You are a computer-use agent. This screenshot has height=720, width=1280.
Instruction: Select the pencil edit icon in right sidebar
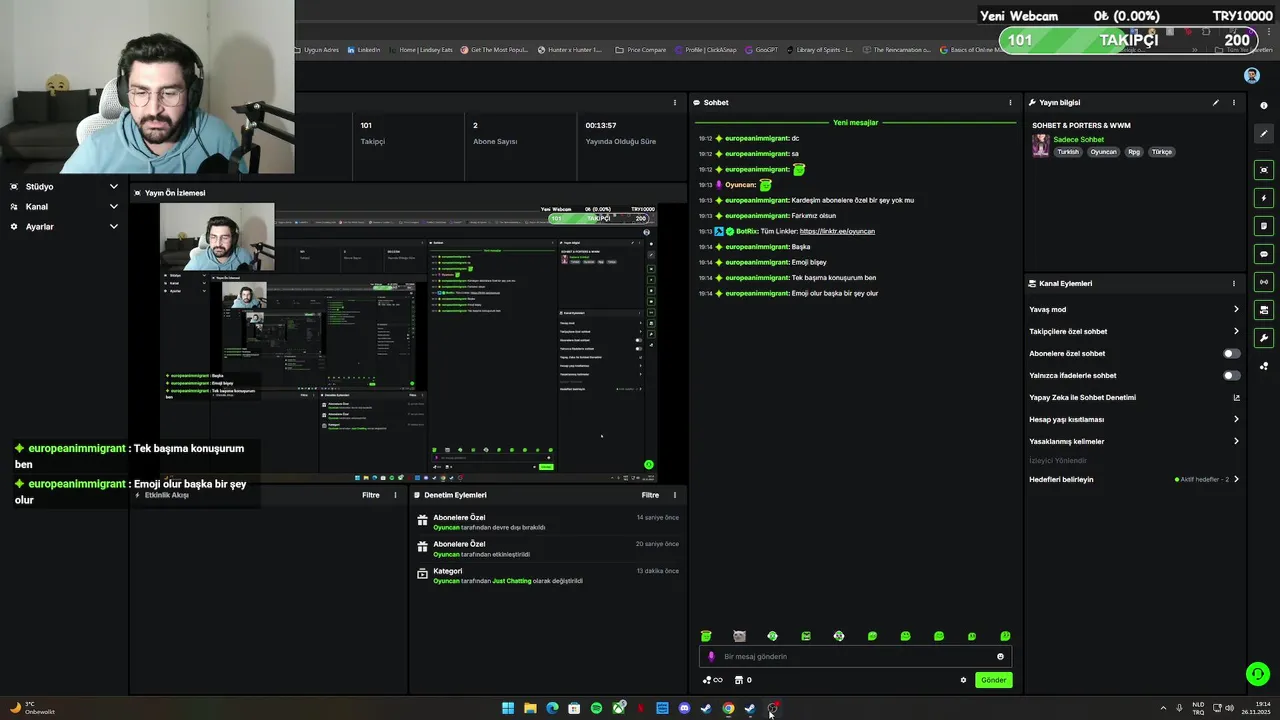click(1264, 133)
